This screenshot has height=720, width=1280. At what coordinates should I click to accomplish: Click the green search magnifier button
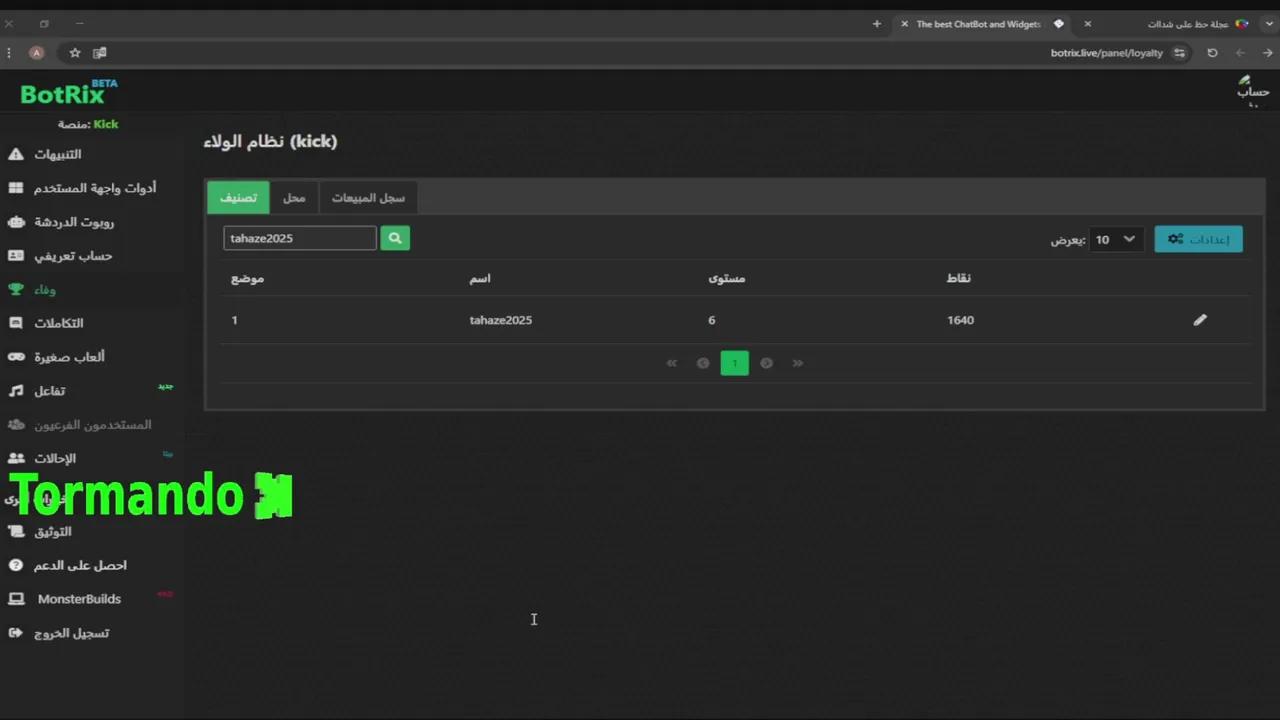pos(395,238)
